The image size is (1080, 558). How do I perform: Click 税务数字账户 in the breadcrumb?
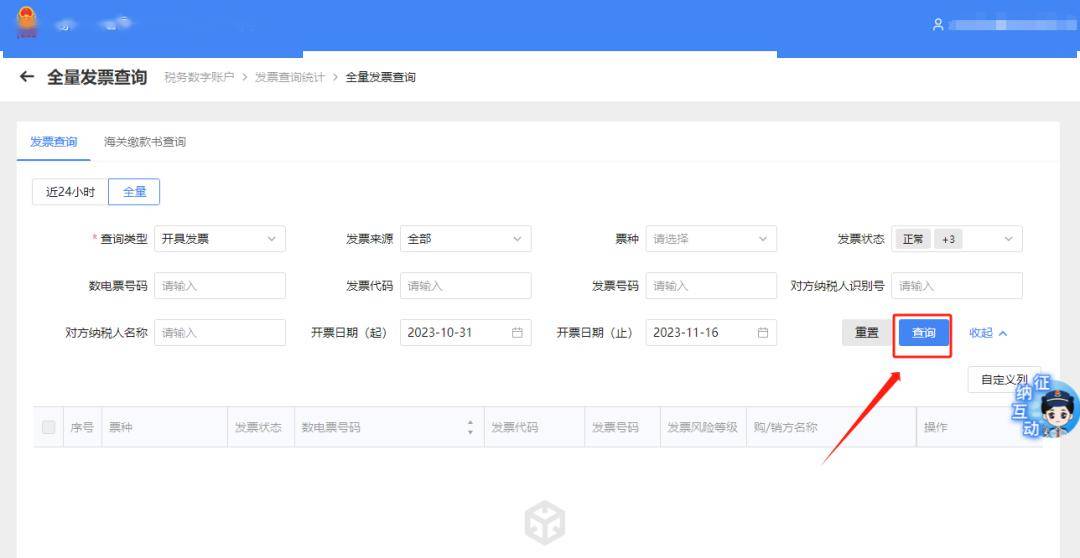[199, 77]
